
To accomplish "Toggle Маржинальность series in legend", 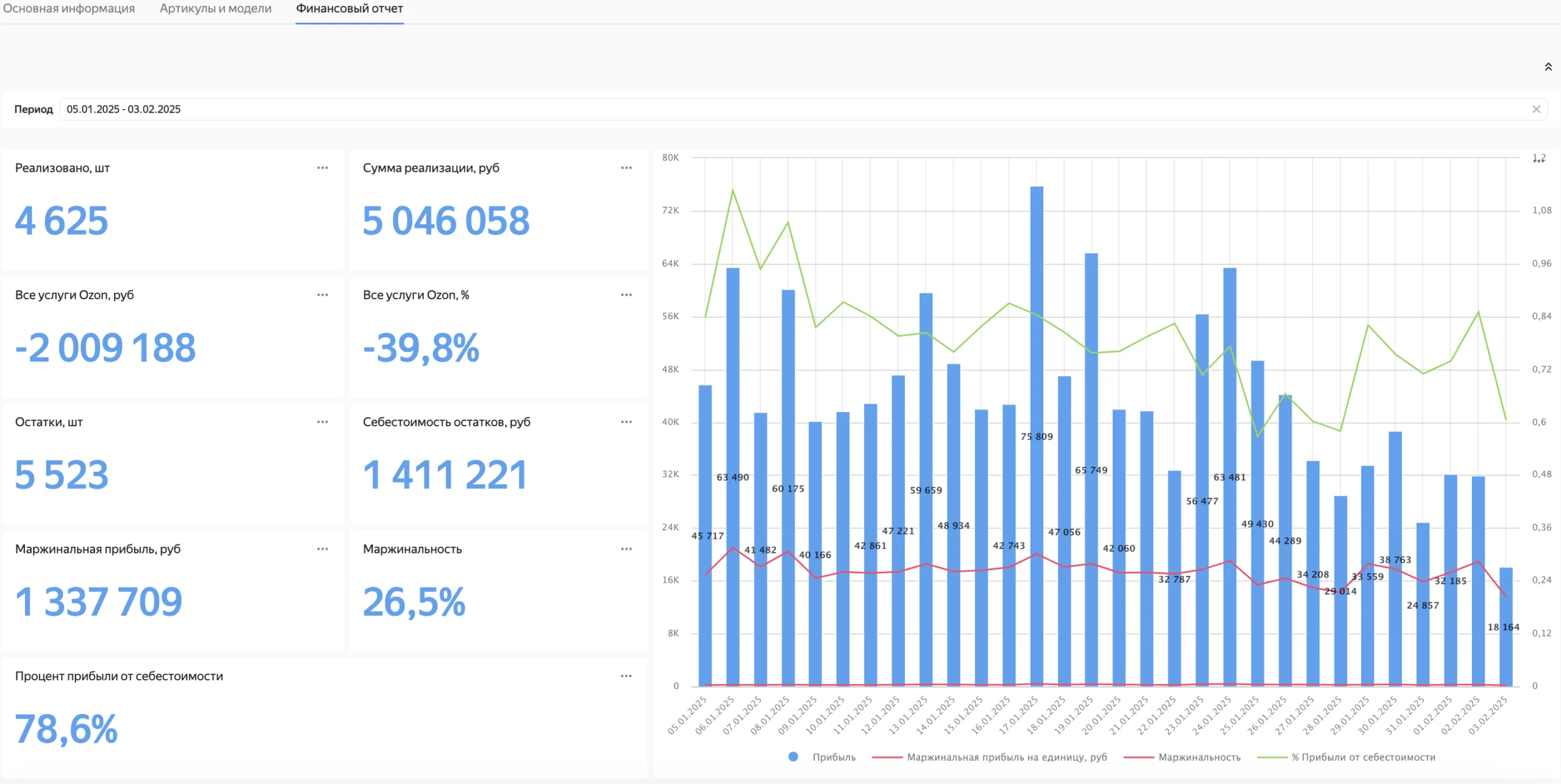I will [1182, 757].
